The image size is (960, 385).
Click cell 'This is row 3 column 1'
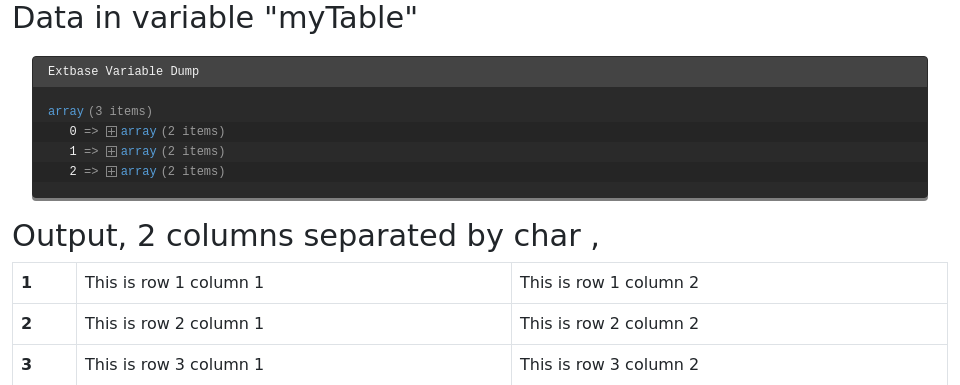[x=294, y=365]
